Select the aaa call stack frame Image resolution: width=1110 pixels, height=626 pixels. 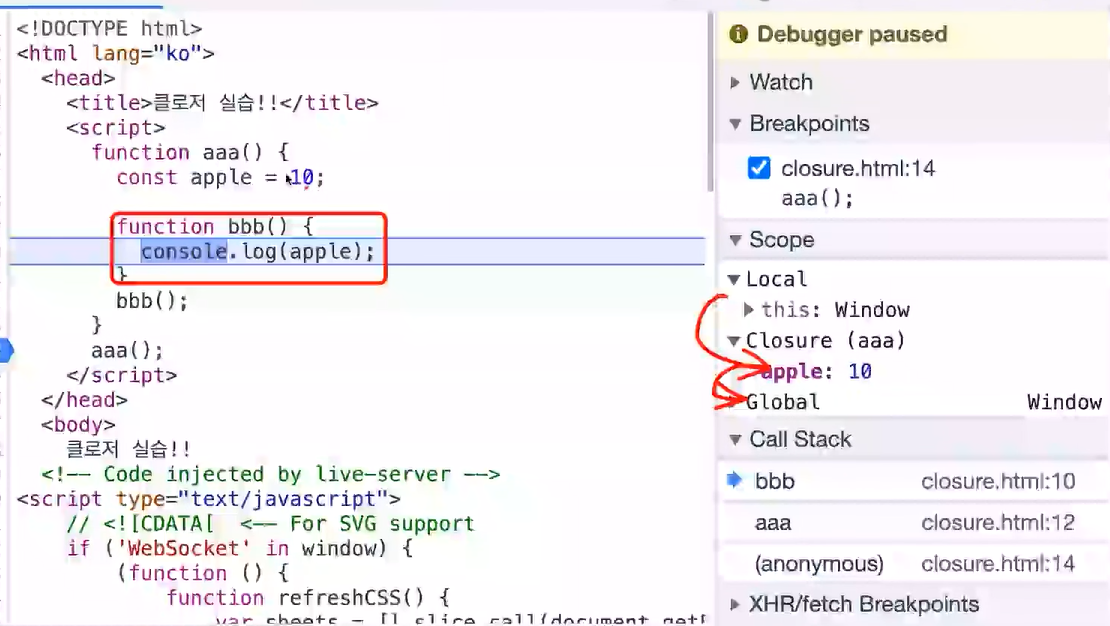pyautogui.click(x=915, y=523)
